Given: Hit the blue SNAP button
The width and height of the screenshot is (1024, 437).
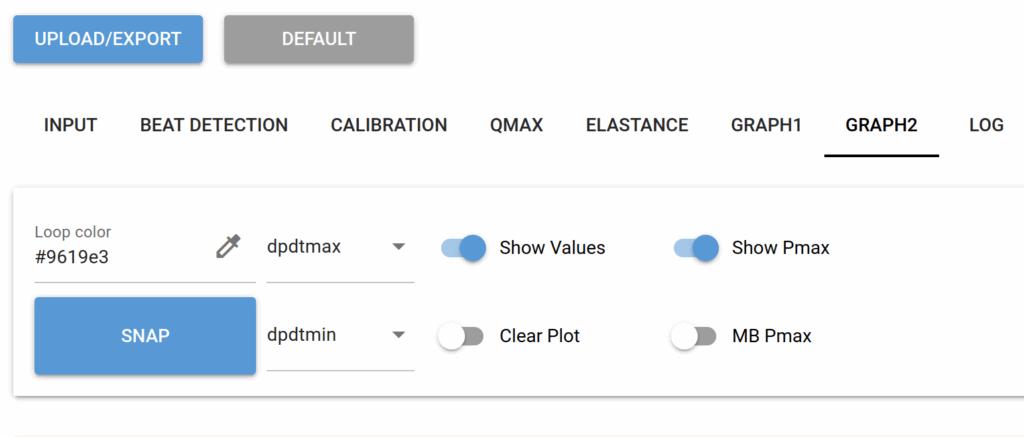Looking at the screenshot, I should coord(145,336).
